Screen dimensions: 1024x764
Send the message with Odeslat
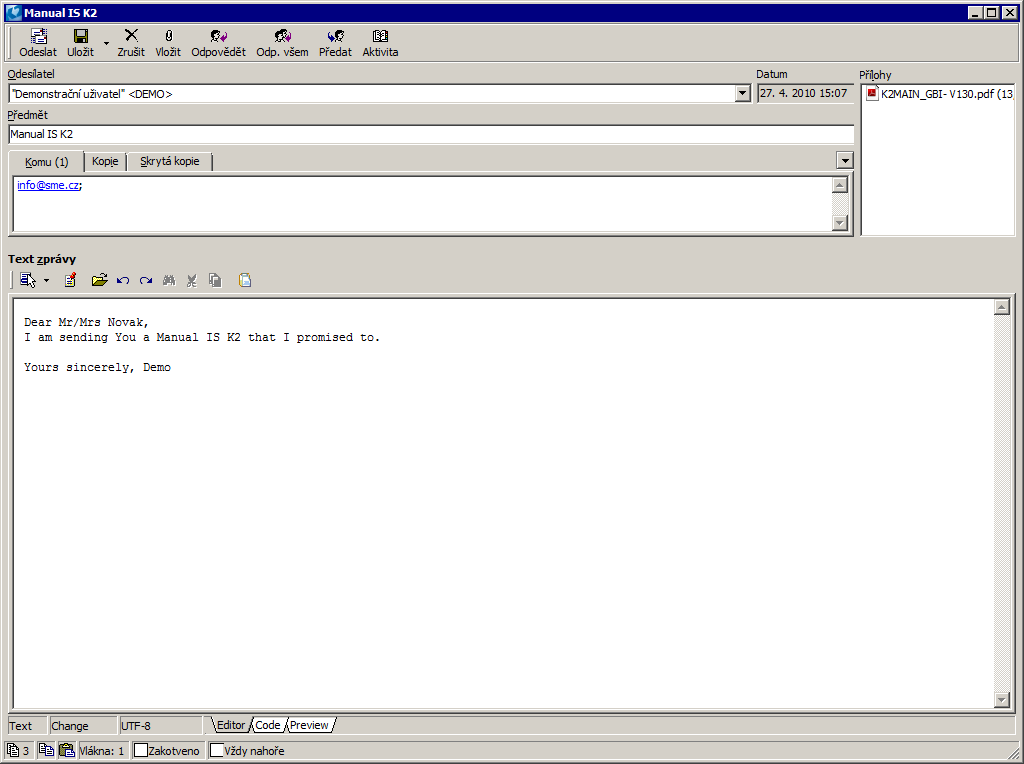(38, 43)
